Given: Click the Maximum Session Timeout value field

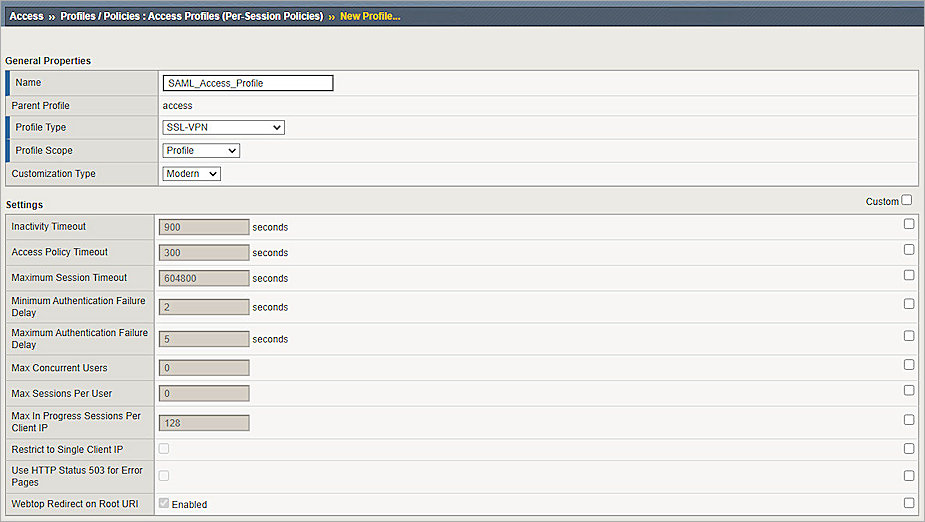Looking at the screenshot, I should (204, 278).
